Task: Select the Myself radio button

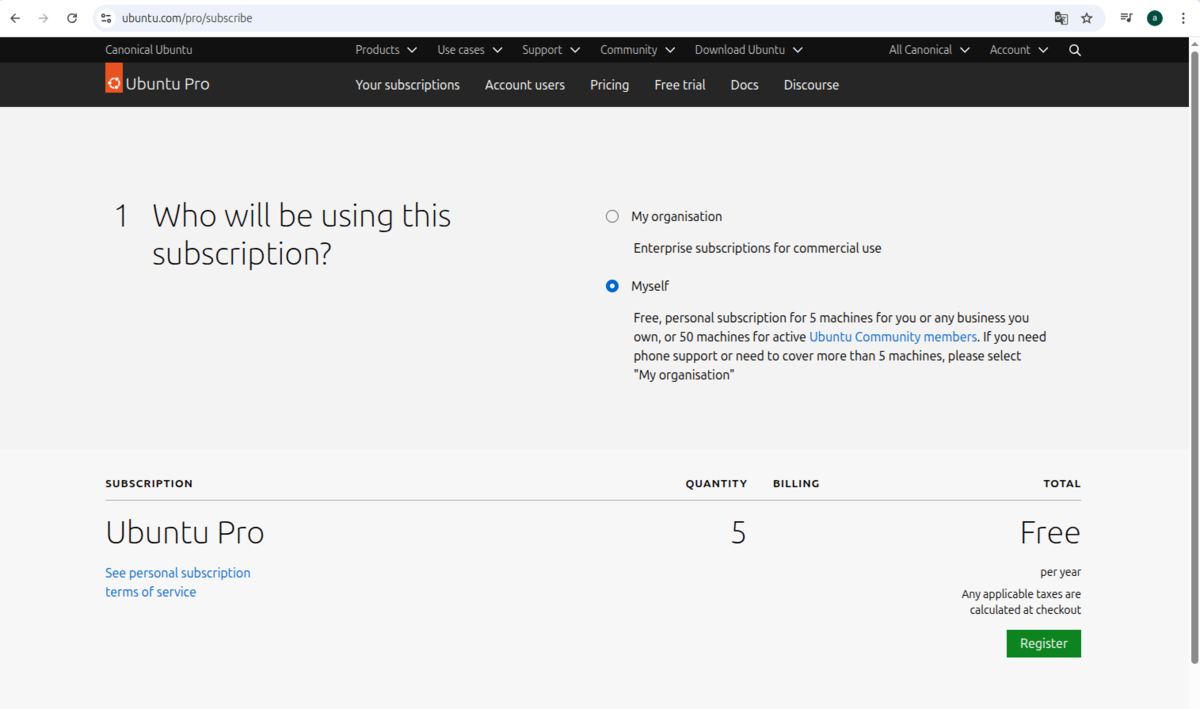Action: (612, 286)
